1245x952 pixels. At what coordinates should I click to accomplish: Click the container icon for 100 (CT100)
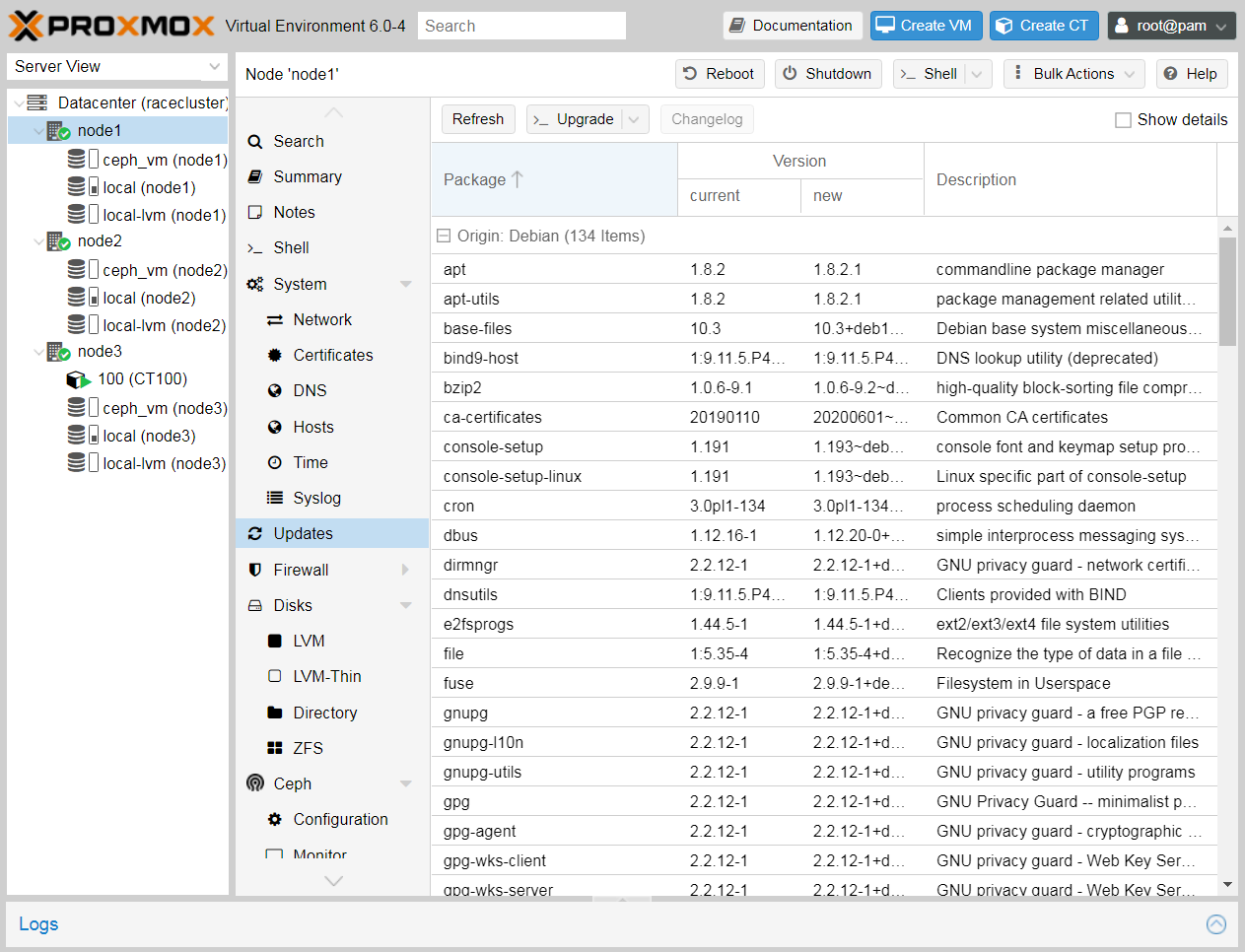pyautogui.click(x=78, y=379)
